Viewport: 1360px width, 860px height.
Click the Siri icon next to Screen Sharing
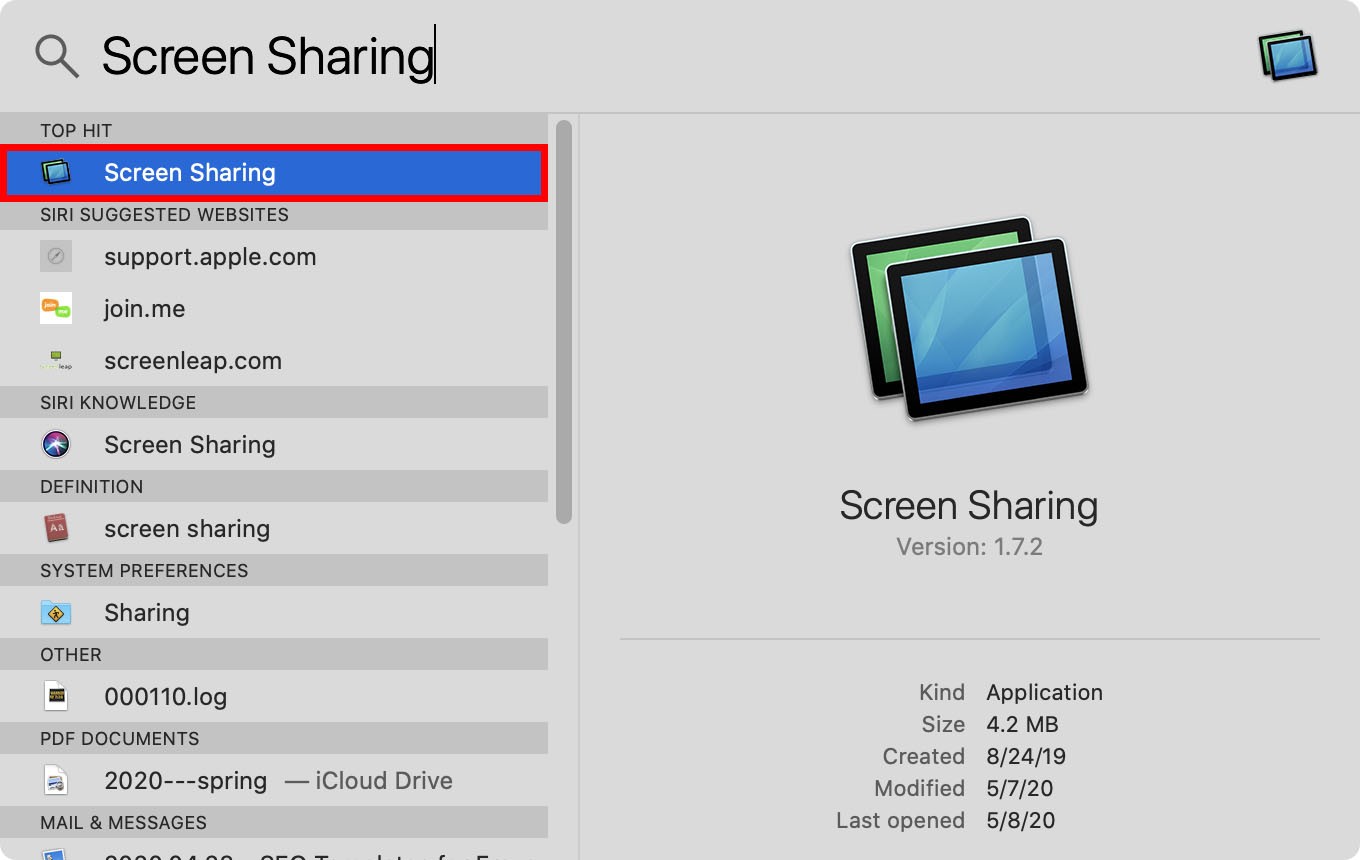(x=56, y=445)
